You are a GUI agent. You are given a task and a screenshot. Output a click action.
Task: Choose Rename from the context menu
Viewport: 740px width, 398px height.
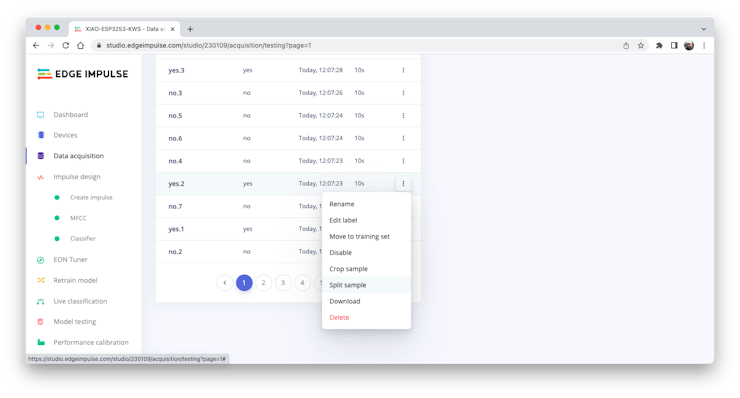tap(342, 204)
